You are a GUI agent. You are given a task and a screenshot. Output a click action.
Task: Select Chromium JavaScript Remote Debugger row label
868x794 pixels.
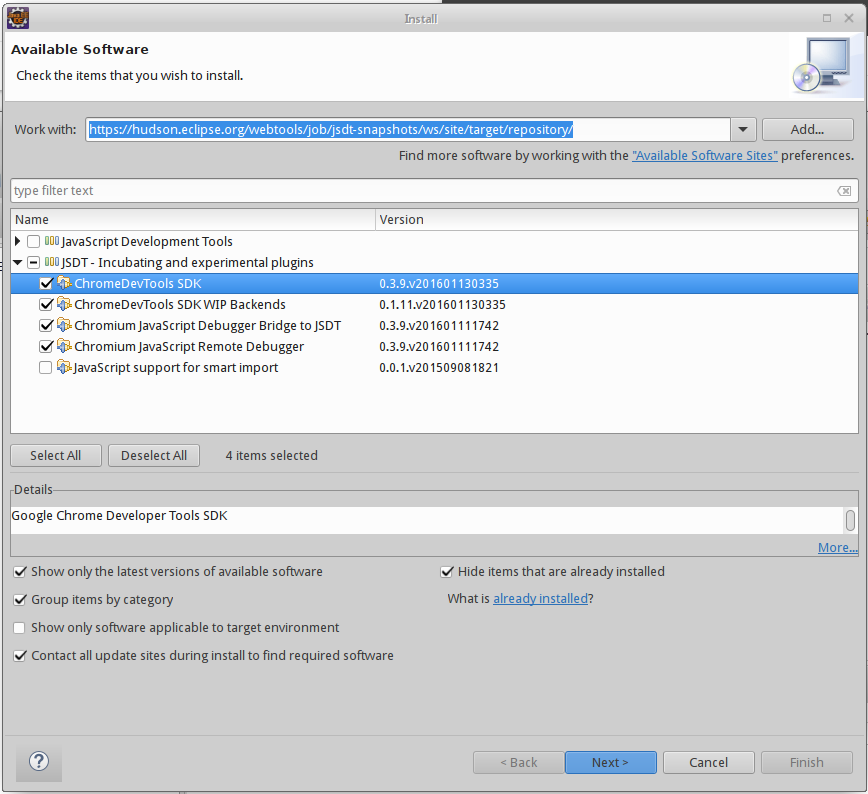point(189,347)
